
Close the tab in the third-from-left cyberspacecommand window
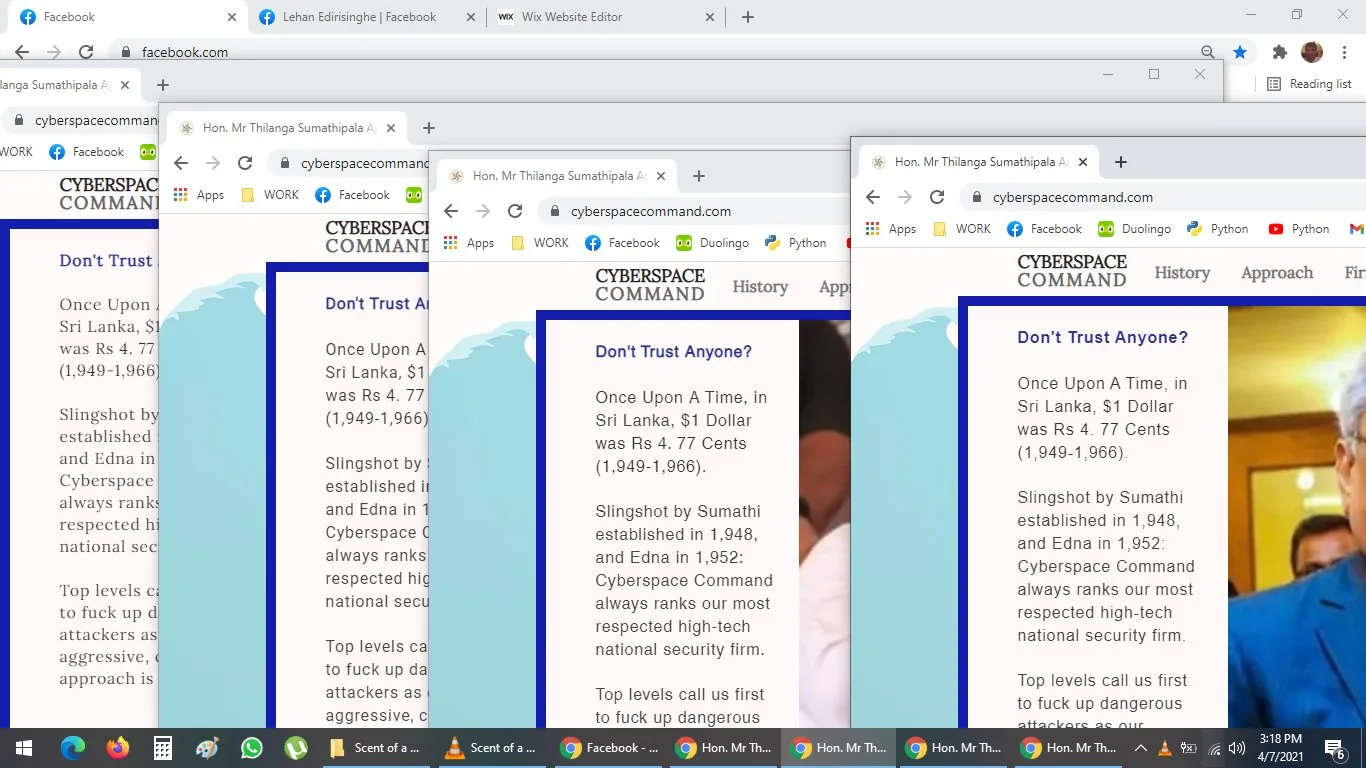tap(661, 176)
